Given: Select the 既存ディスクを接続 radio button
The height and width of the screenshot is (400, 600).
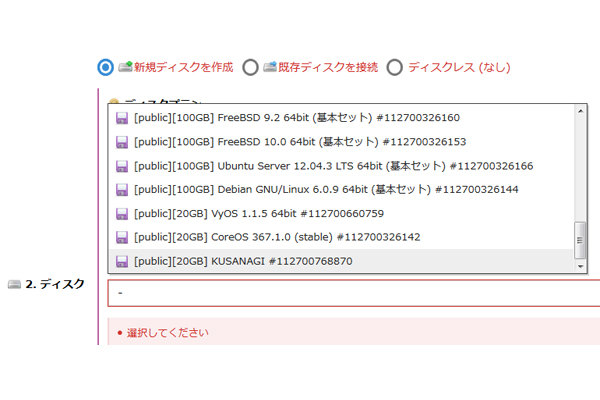Looking at the screenshot, I should pos(251,67).
